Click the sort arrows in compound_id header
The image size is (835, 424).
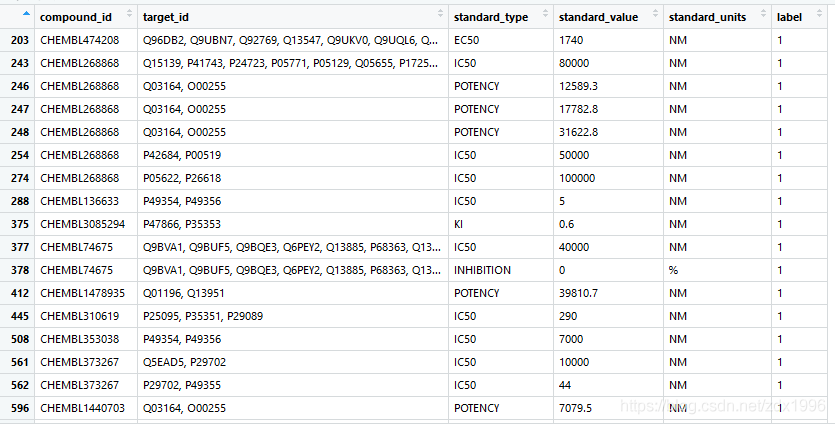coord(130,15)
